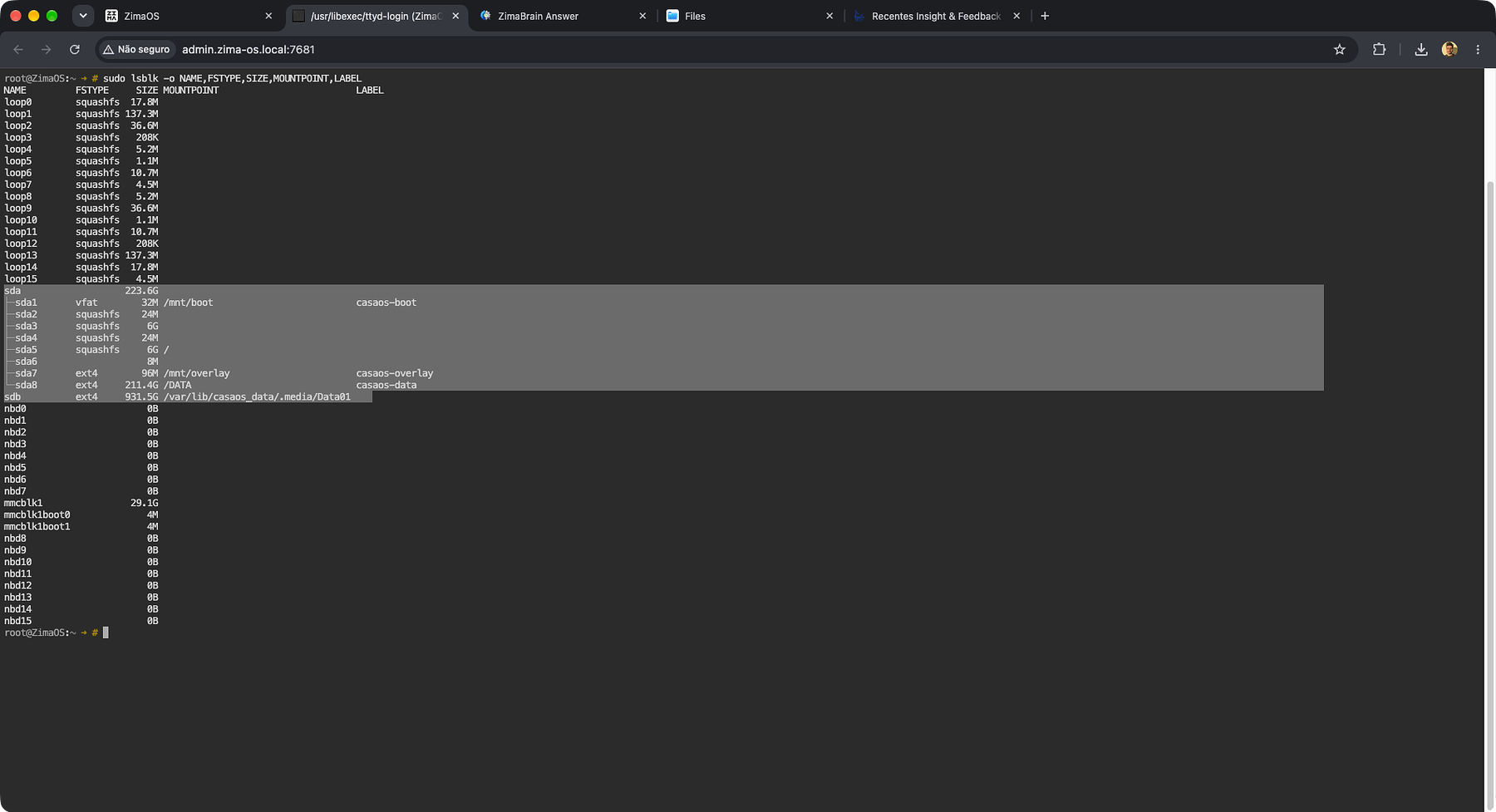Click the LABEL column header
Viewport: 1496px width, 812px height.
pyautogui.click(x=370, y=91)
